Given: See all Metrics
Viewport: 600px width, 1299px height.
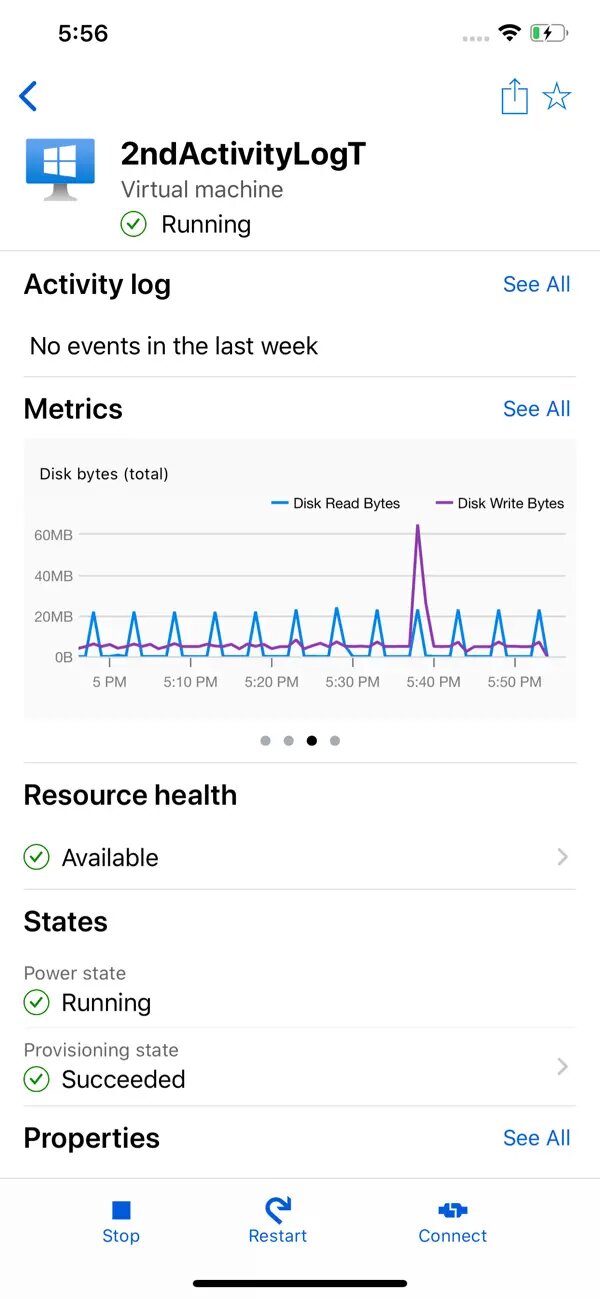Looking at the screenshot, I should 536,409.
